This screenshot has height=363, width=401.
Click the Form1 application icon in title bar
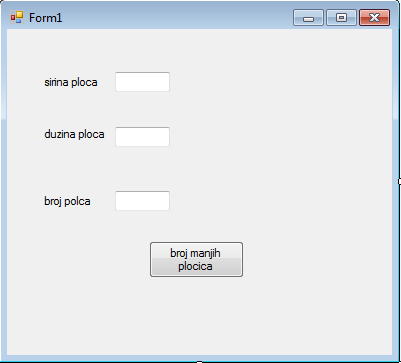pyautogui.click(x=17, y=17)
